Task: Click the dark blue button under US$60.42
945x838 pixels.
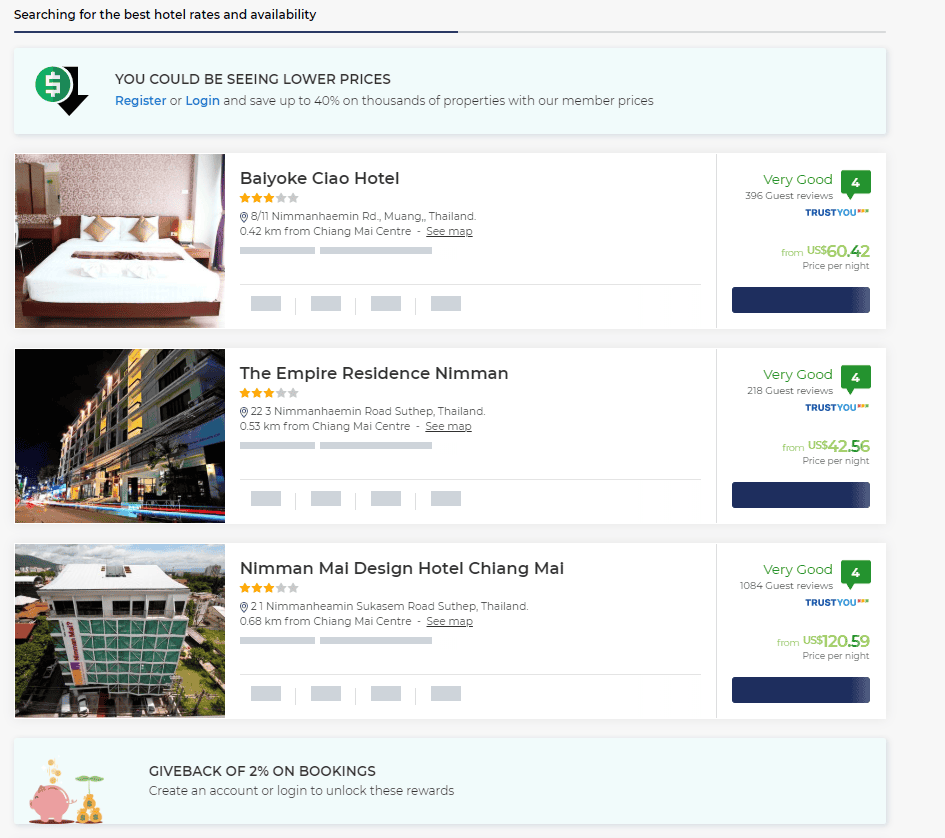Action: [x=800, y=300]
